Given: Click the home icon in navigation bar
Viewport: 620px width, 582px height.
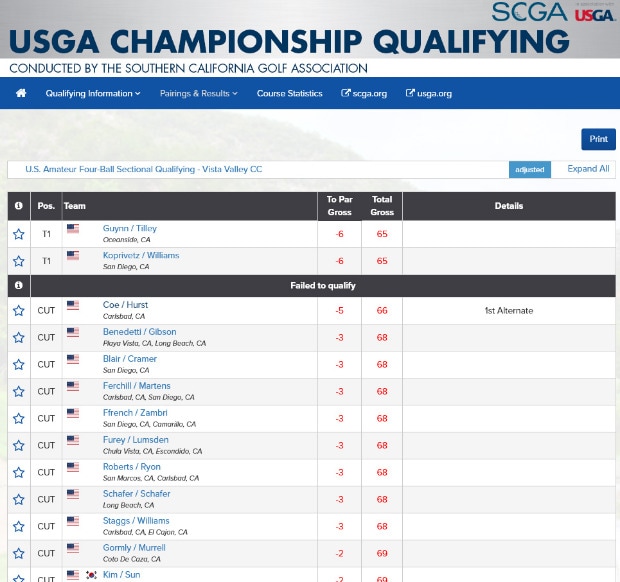Looking at the screenshot, I should [20, 93].
